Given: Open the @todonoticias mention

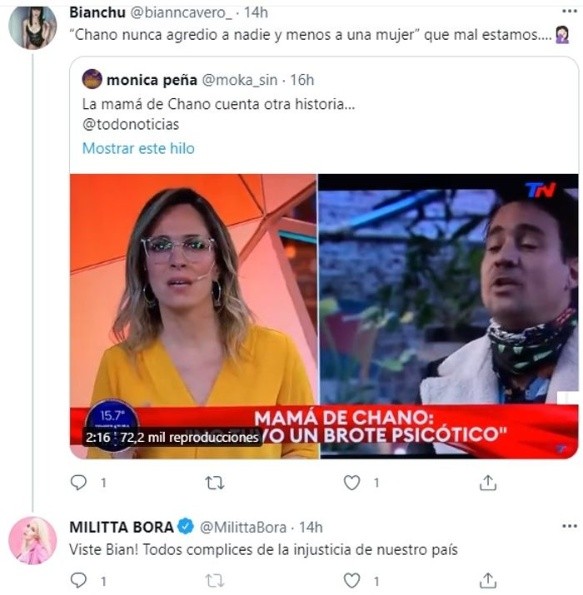Looking at the screenshot, I should (x=131, y=124).
